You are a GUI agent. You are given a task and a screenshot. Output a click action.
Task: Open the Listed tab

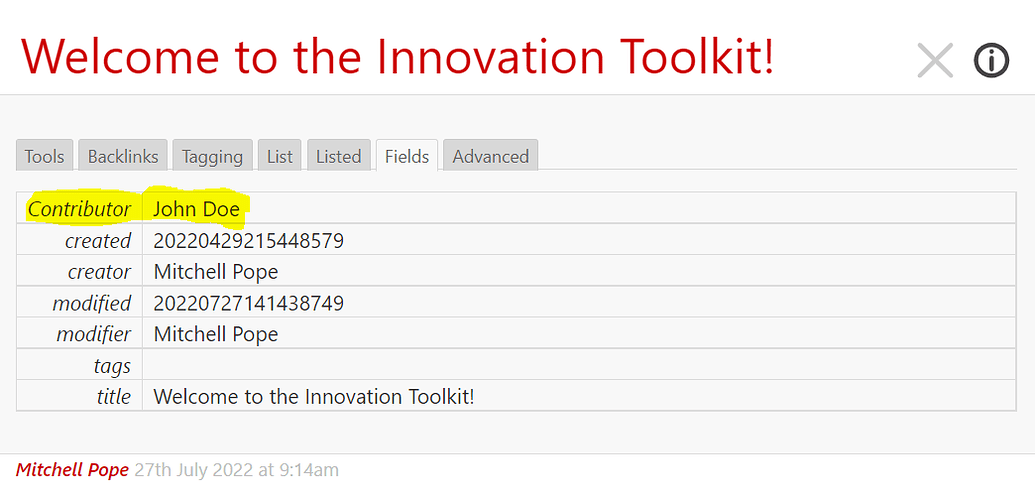pyautogui.click(x=339, y=156)
